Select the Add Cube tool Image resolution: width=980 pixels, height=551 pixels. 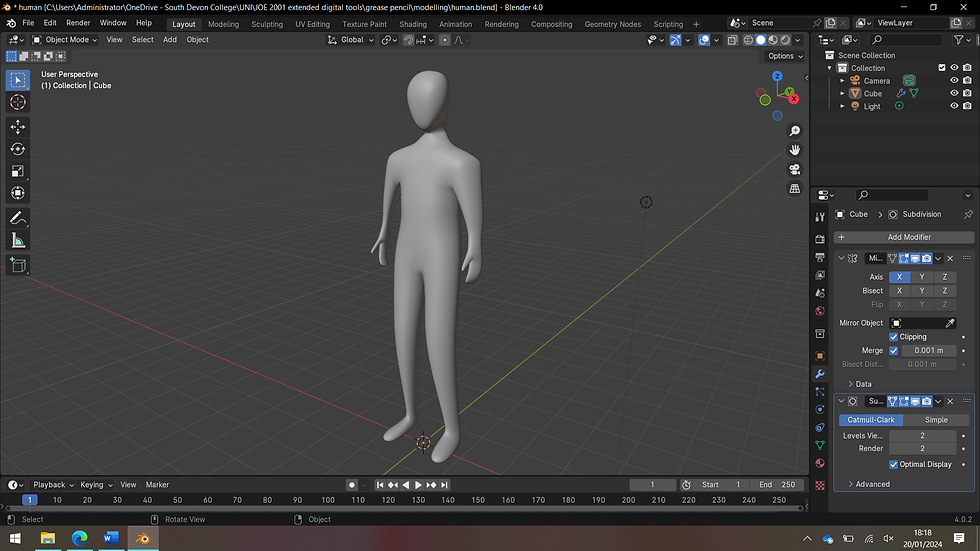pyautogui.click(x=18, y=266)
